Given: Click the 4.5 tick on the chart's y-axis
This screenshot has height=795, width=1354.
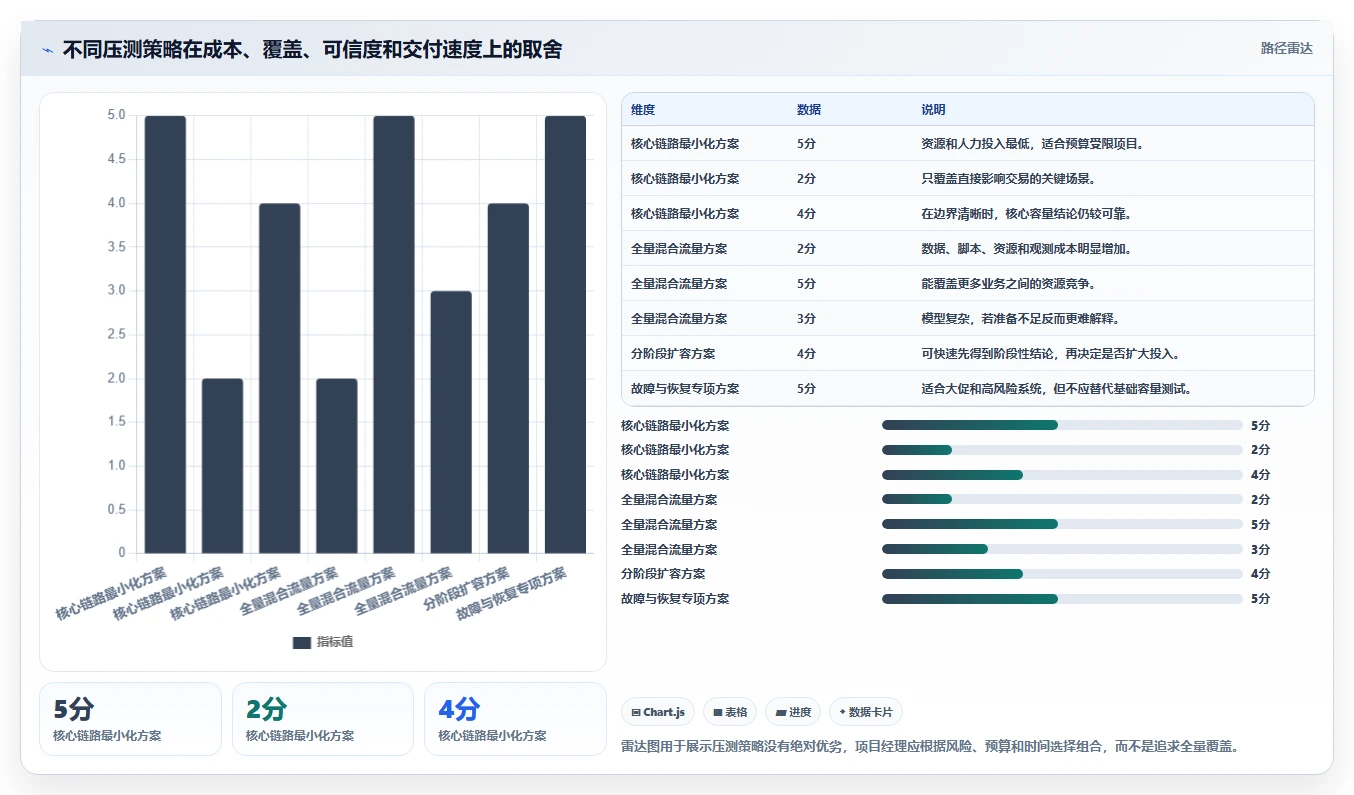Looking at the screenshot, I should (x=116, y=159).
